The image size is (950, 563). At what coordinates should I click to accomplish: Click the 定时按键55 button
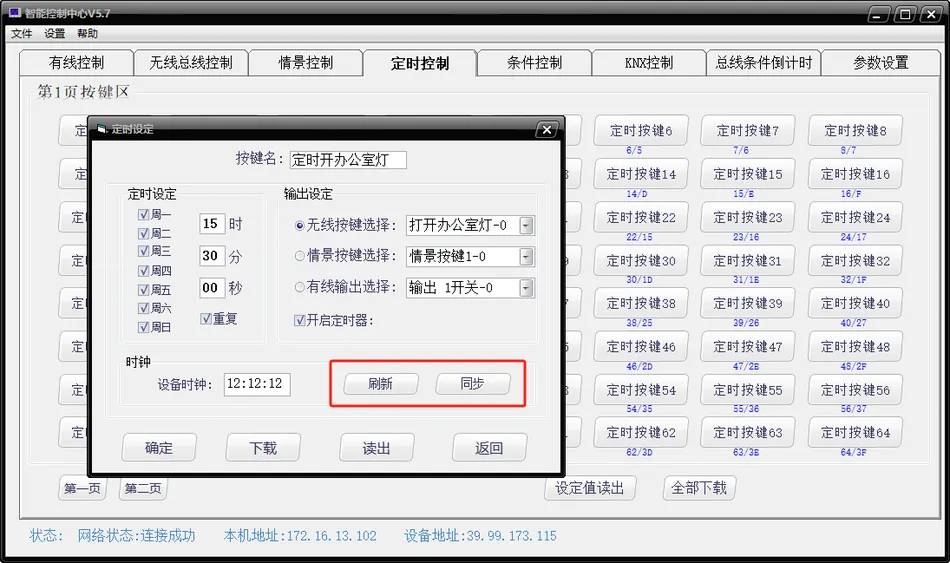[x=748, y=390]
